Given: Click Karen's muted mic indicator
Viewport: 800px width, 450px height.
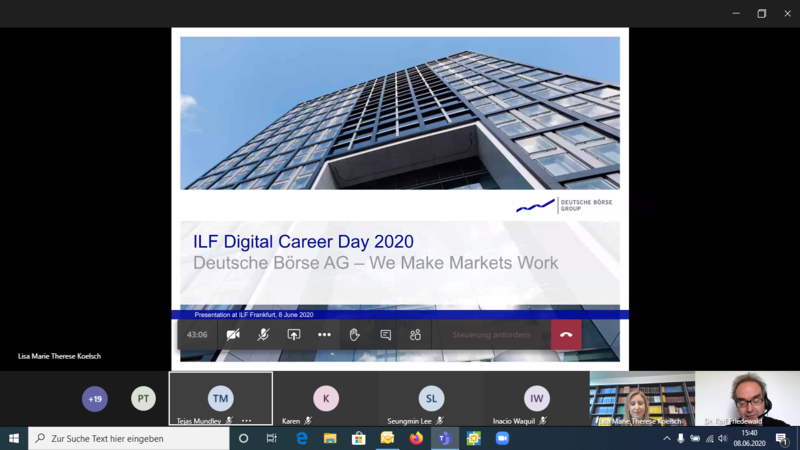Looking at the screenshot, I should pyautogui.click(x=308, y=421).
